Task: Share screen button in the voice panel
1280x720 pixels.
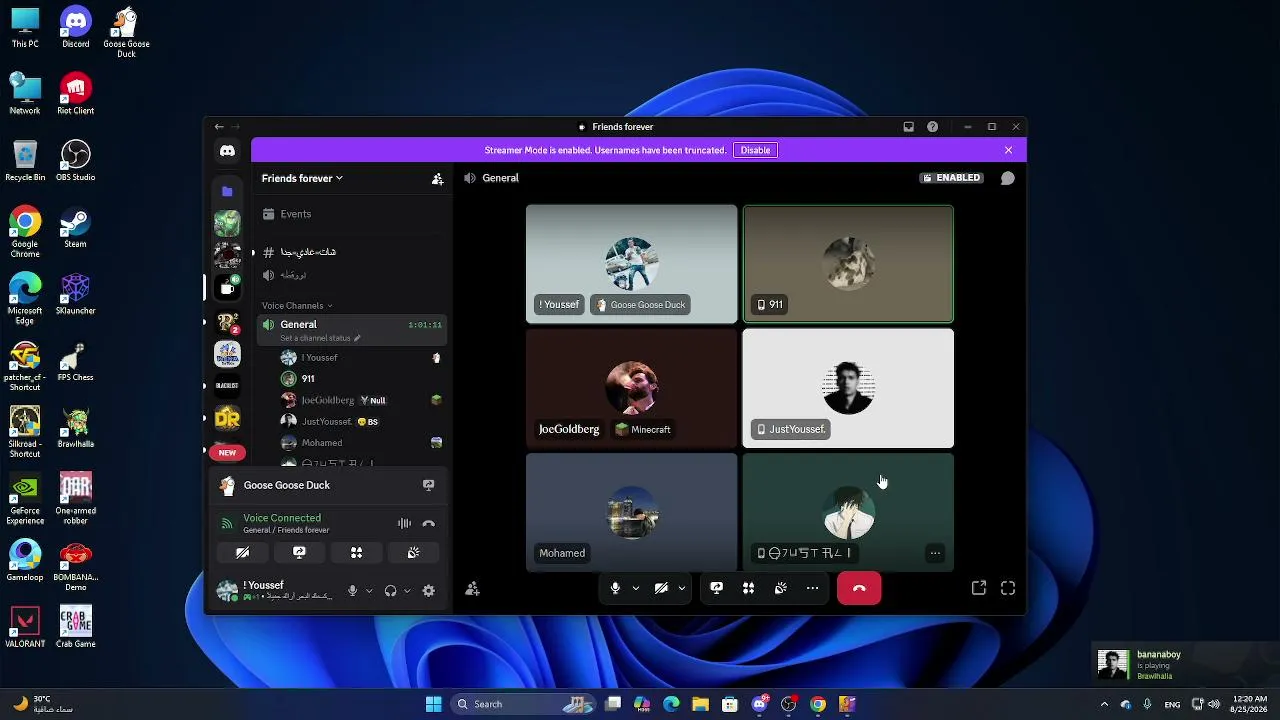Action: click(x=299, y=552)
